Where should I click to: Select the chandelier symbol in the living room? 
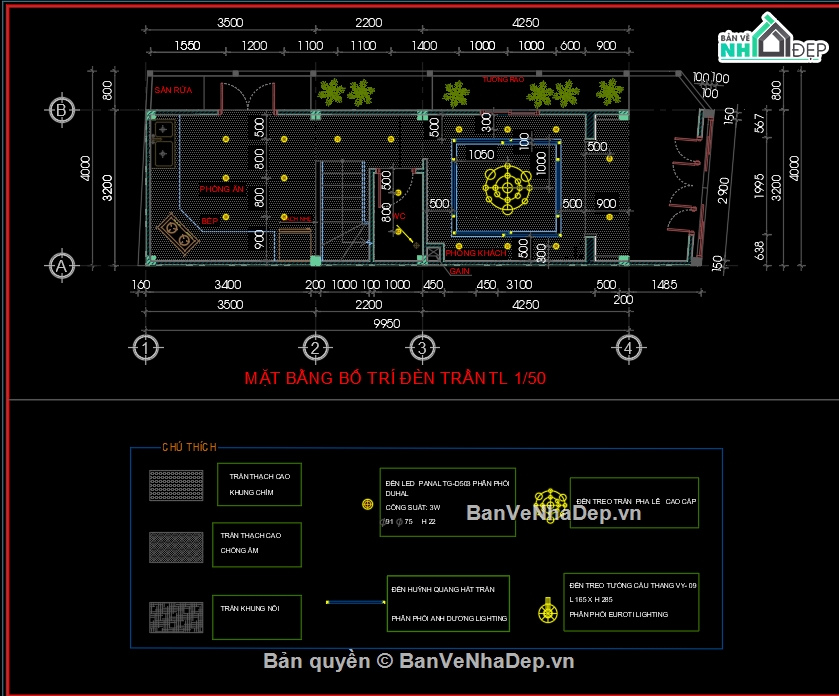pos(507,186)
